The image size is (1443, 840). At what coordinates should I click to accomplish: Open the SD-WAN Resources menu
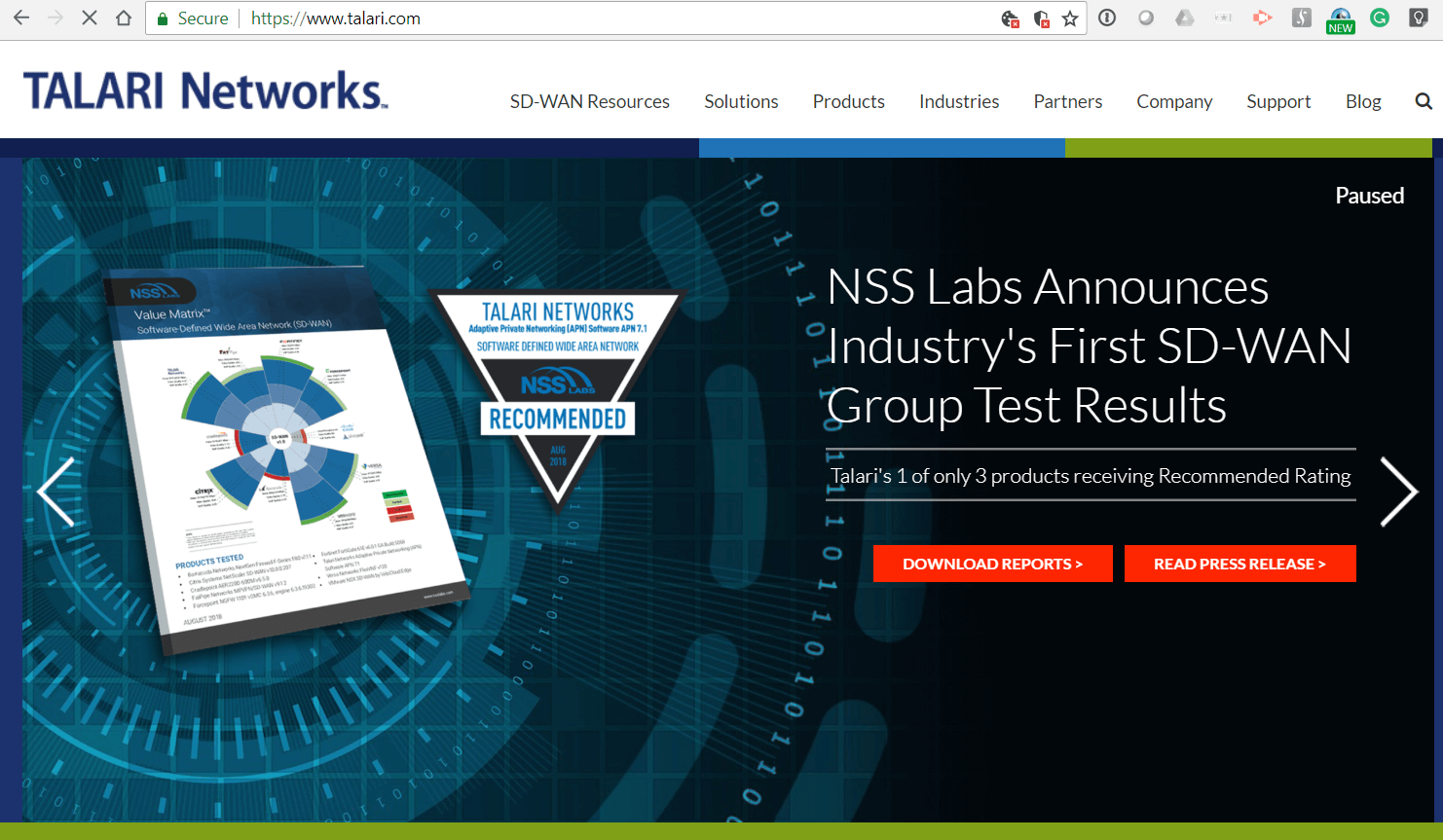tap(589, 101)
